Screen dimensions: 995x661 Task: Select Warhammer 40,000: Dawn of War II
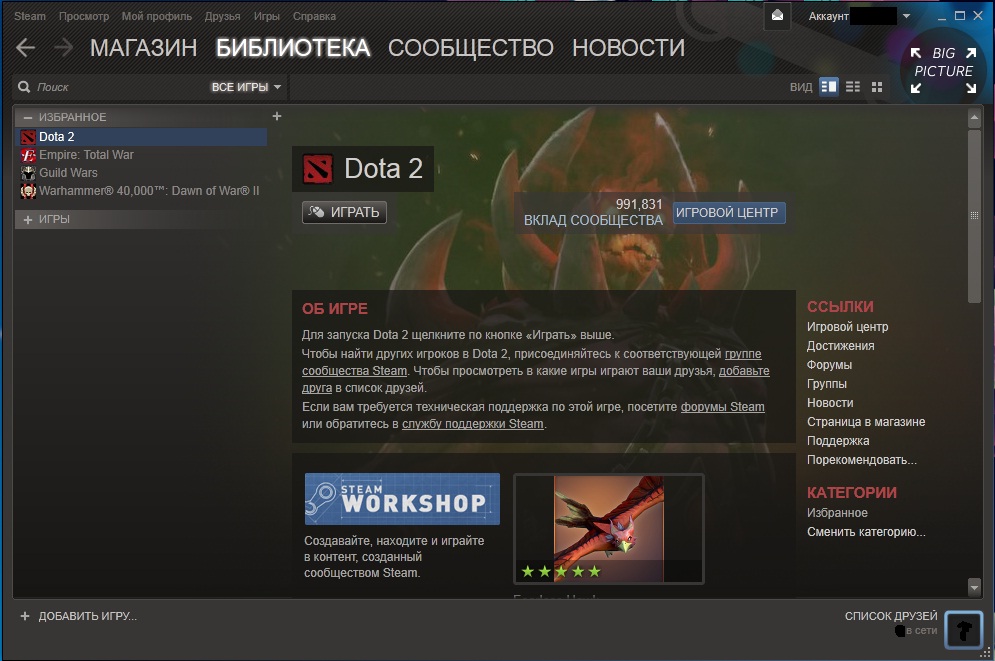pos(141,190)
